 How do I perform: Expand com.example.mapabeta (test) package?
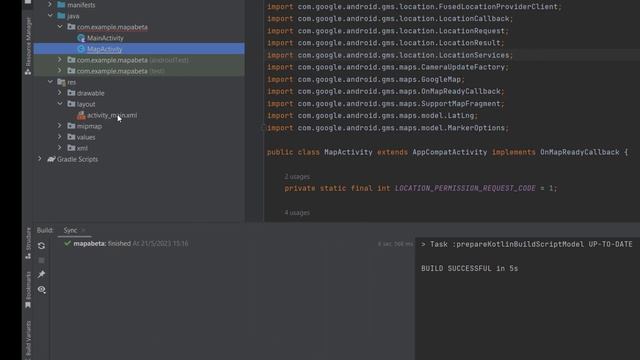pos(60,71)
